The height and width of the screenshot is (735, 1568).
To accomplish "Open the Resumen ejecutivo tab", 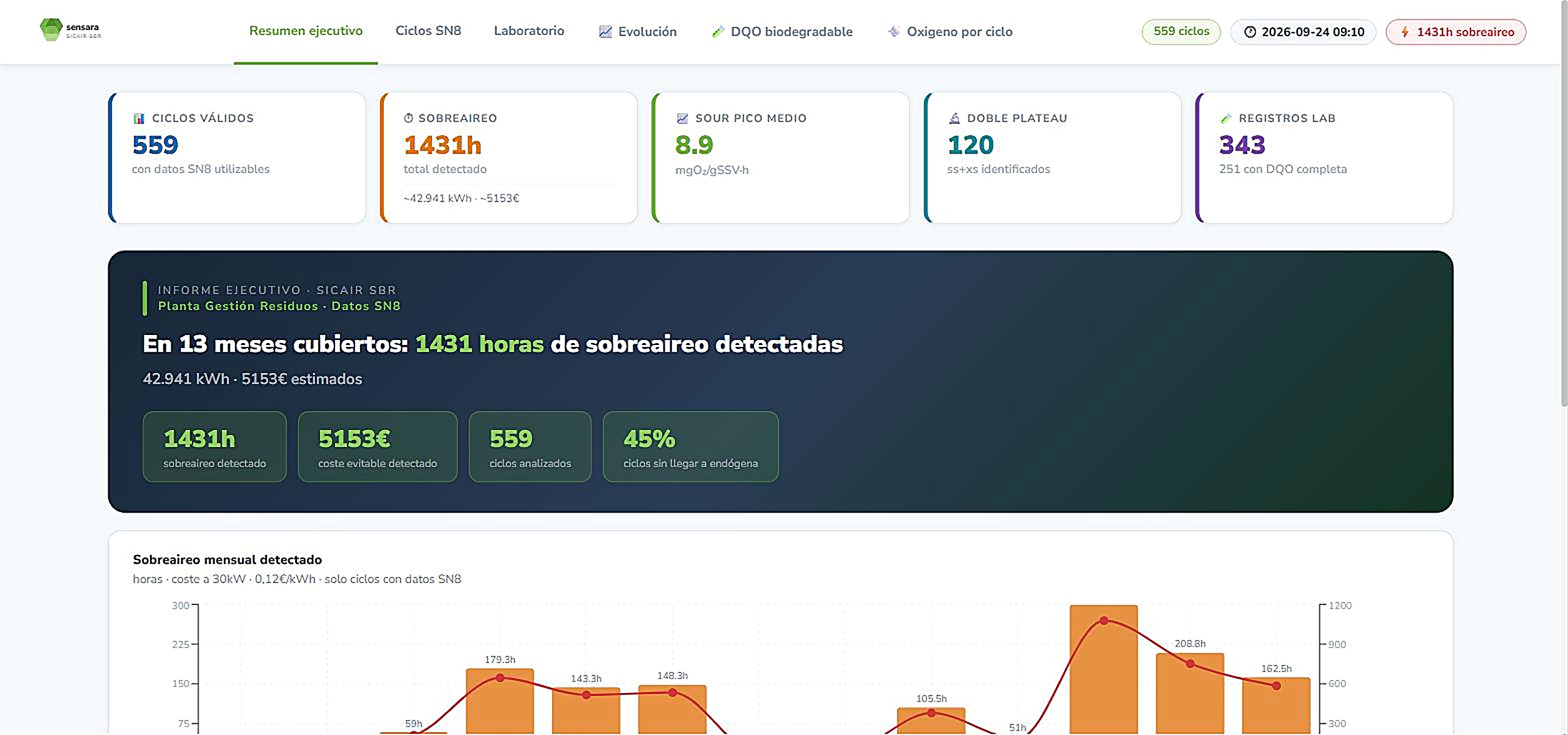I will coord(306,31).
